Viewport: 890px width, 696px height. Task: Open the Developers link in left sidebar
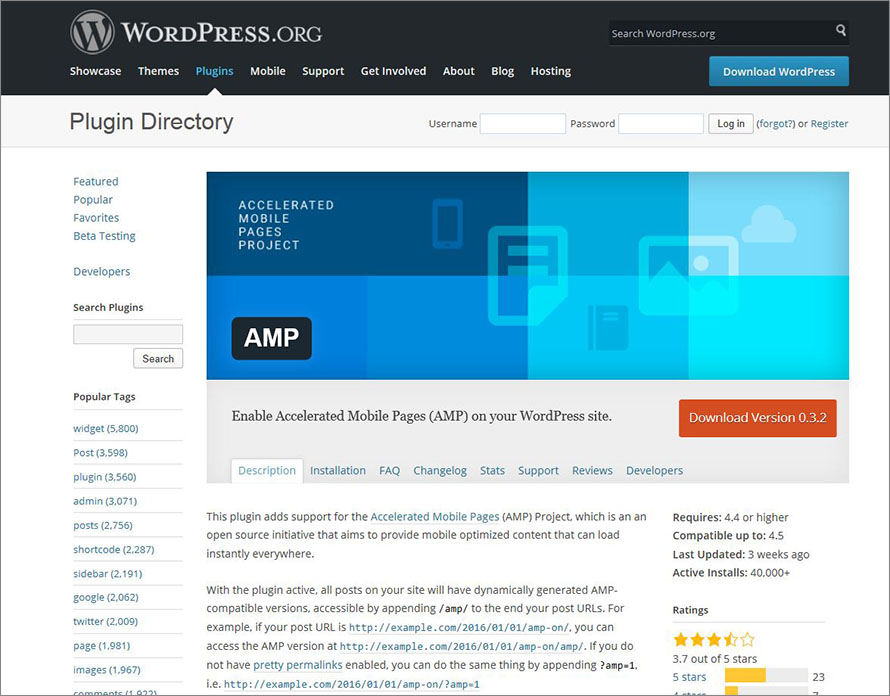[x=102, y=271]
